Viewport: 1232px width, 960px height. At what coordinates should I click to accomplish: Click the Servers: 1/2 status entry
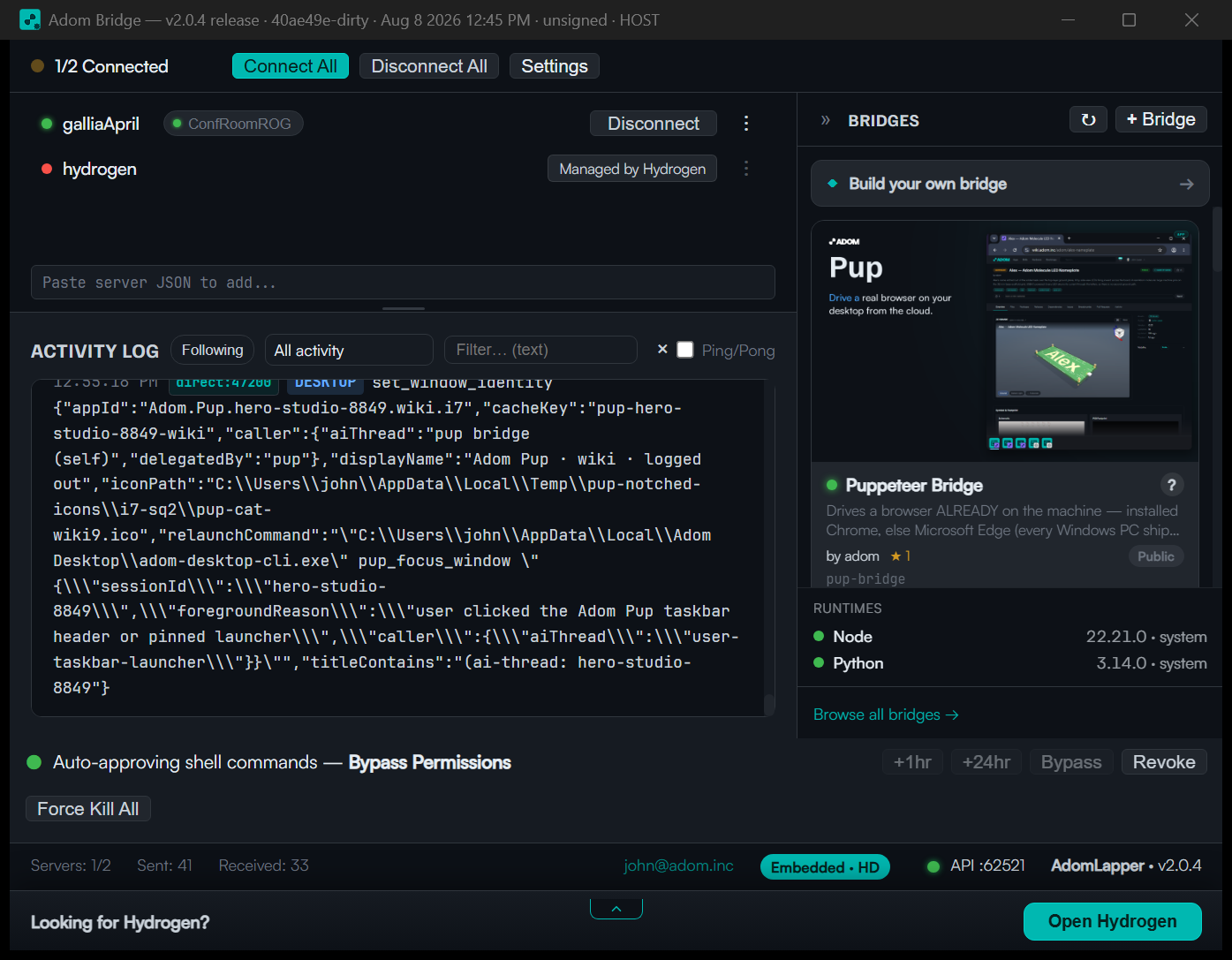(71, 866)
